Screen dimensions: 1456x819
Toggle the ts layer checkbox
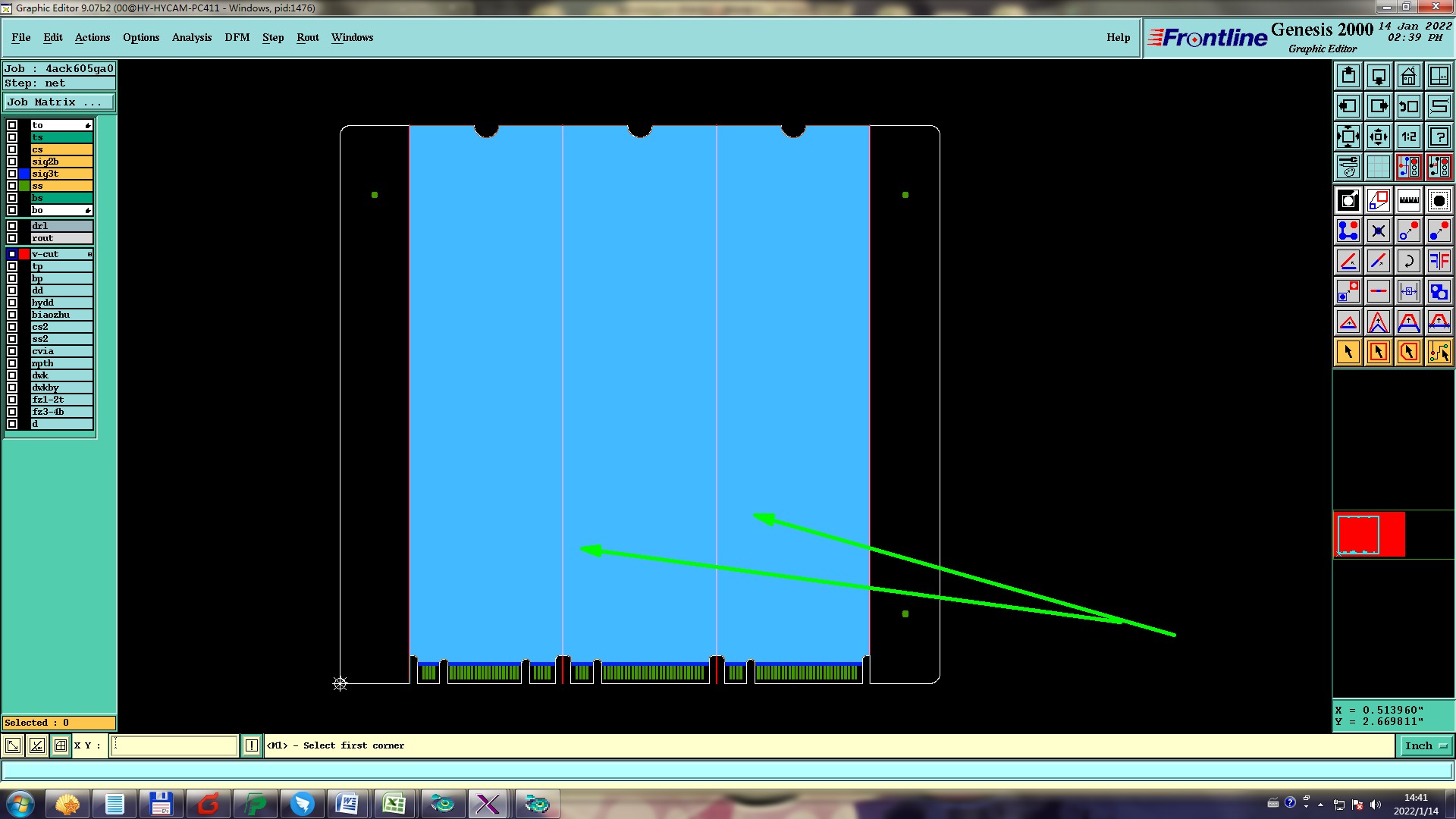point(12,137)
